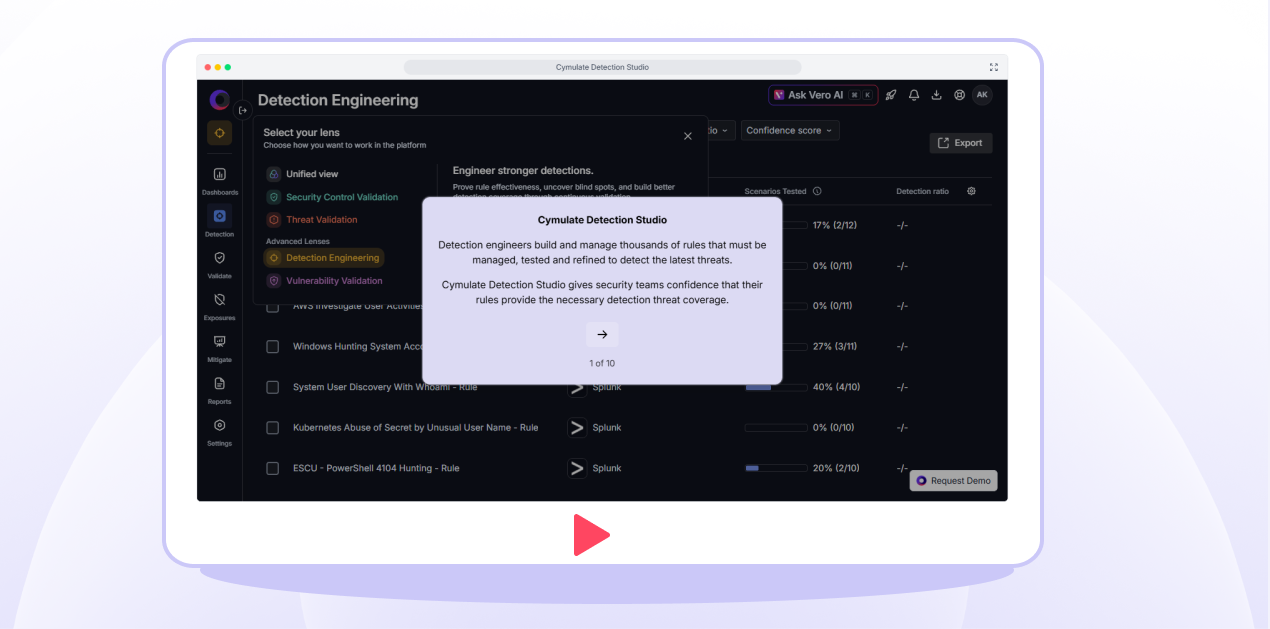Click the sidebar collapse arrow icon
This screenshot has height=629, width=1270.
tap(243, 111)
